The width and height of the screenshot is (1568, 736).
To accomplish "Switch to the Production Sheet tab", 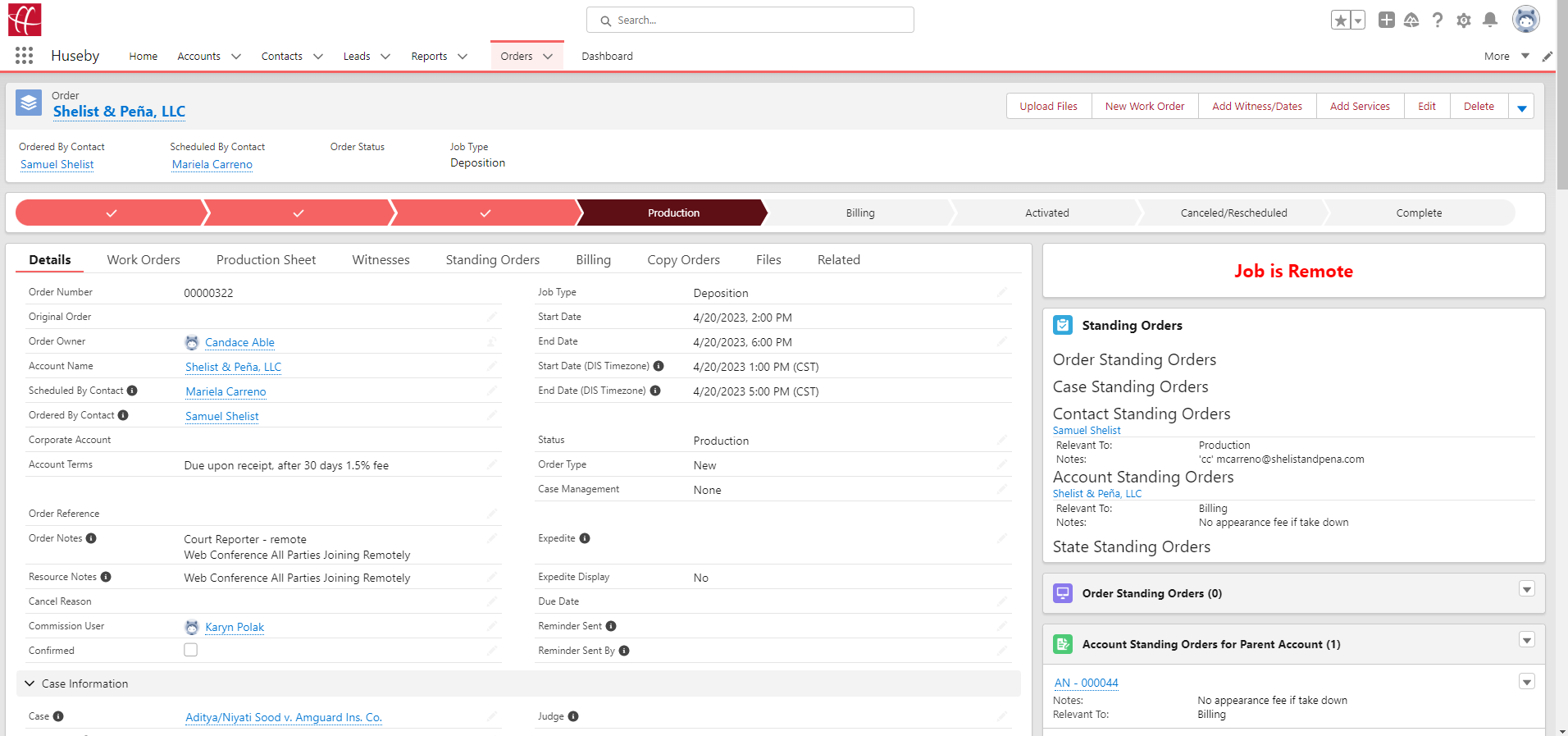I will (x=266, y=259).
